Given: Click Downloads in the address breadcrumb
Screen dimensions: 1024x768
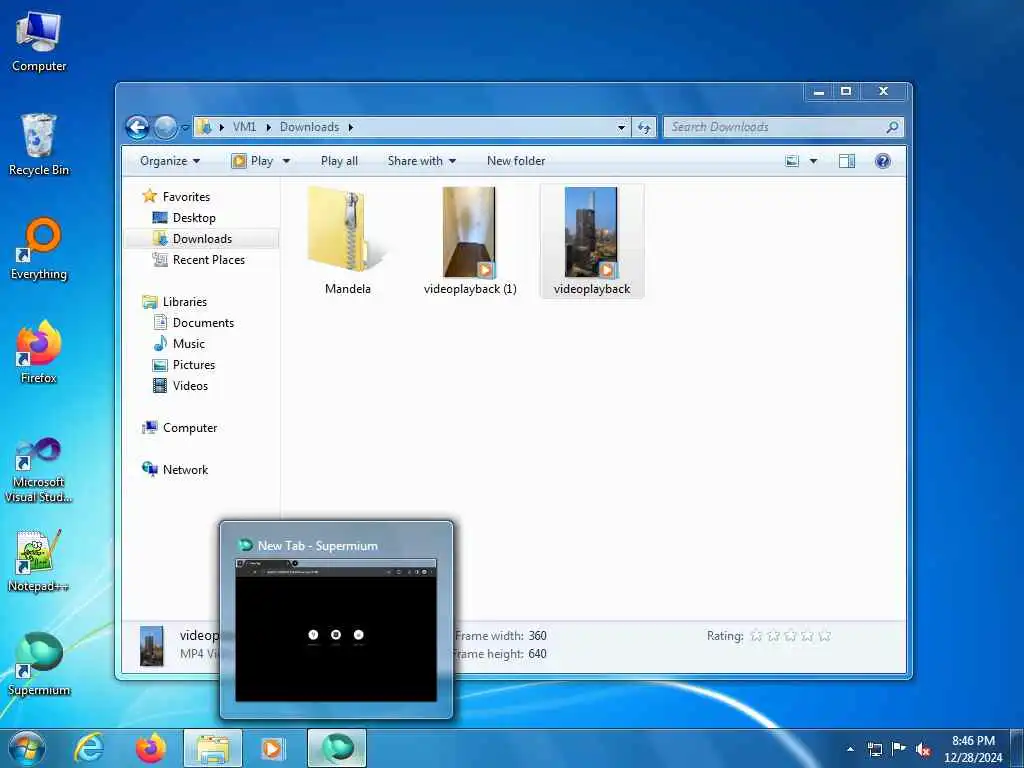Looking at the screenshot, I should 310,127.
